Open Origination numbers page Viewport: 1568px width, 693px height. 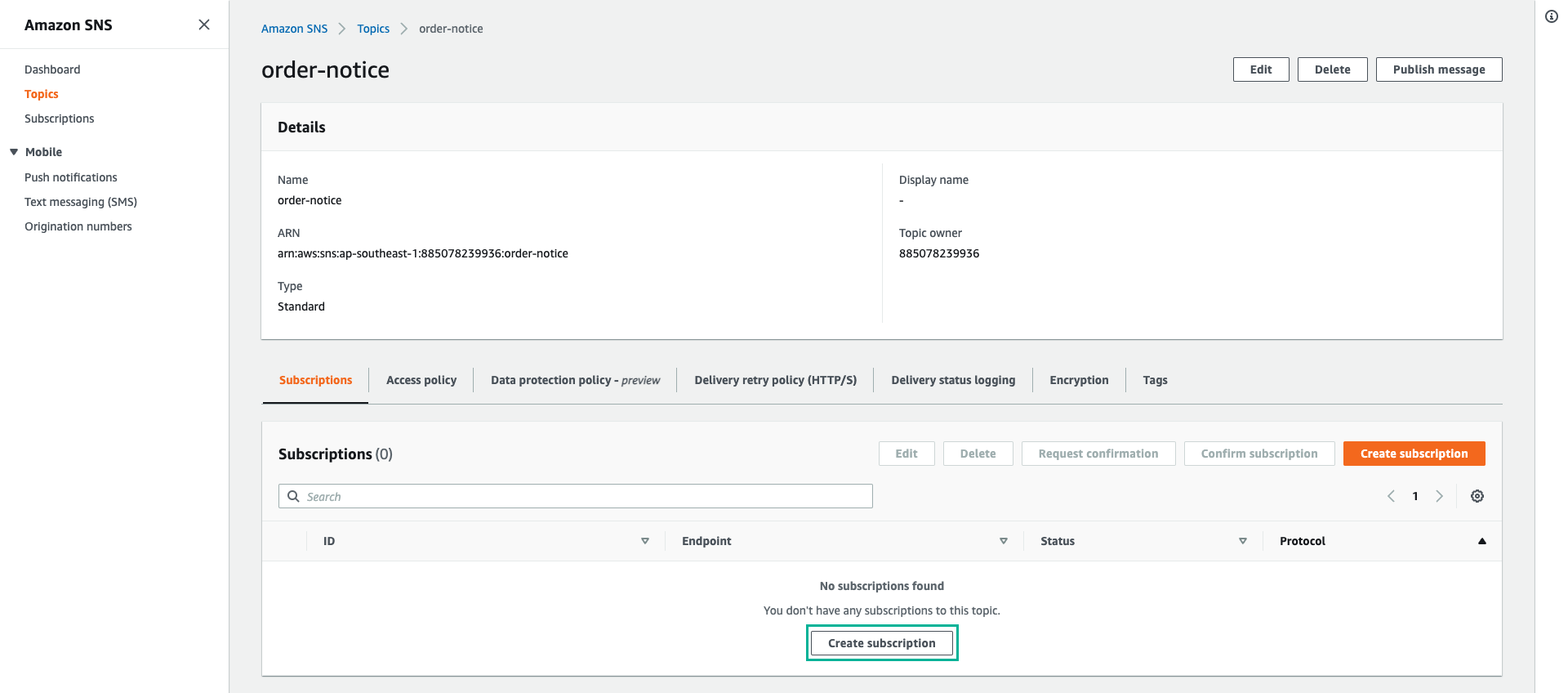pyautogui.click(x=78, y=226)
